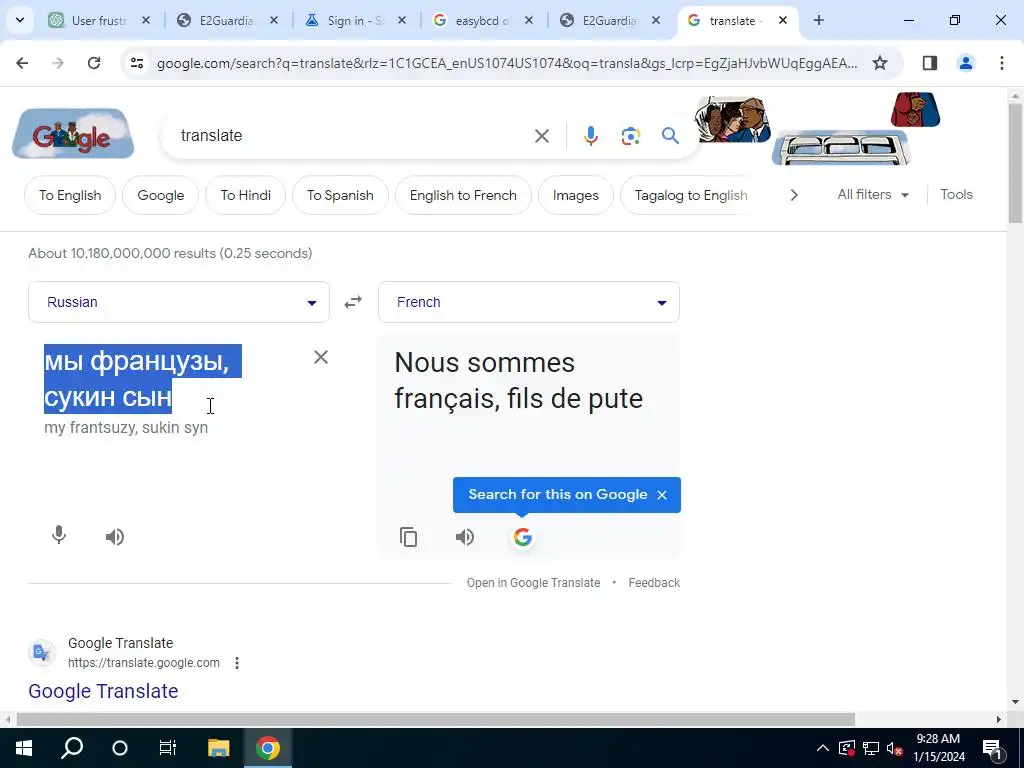The image size is (1024, 768).
Task: Open the volume tray icon
Action: point(895,748)
